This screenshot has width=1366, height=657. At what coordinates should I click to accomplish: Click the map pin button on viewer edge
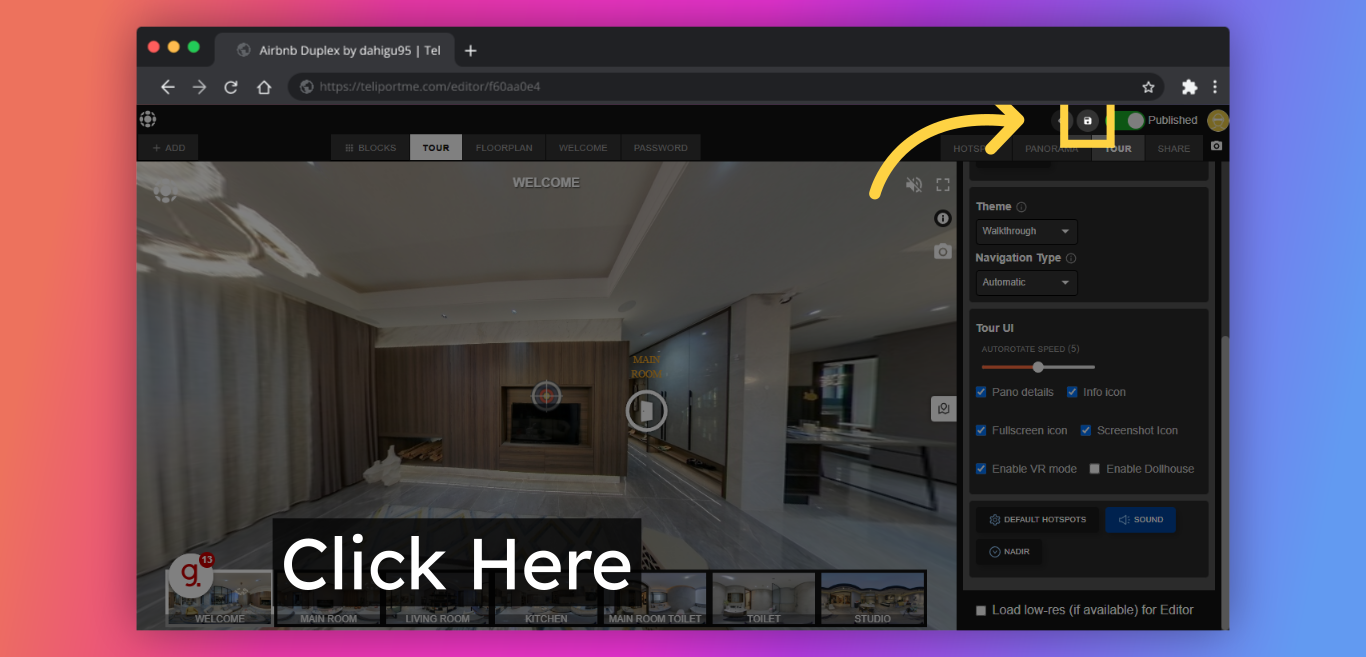pyautogui.click(x=943, y=408)
